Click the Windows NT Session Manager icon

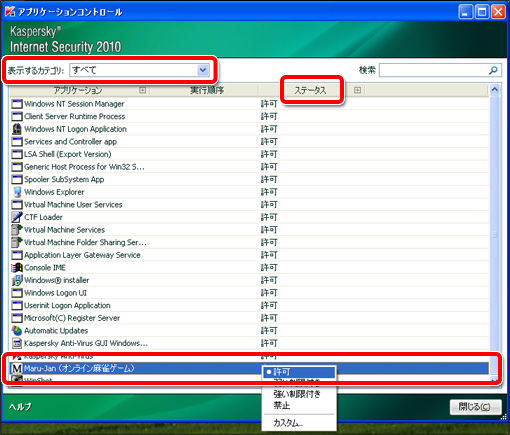[x=17, y=104]
